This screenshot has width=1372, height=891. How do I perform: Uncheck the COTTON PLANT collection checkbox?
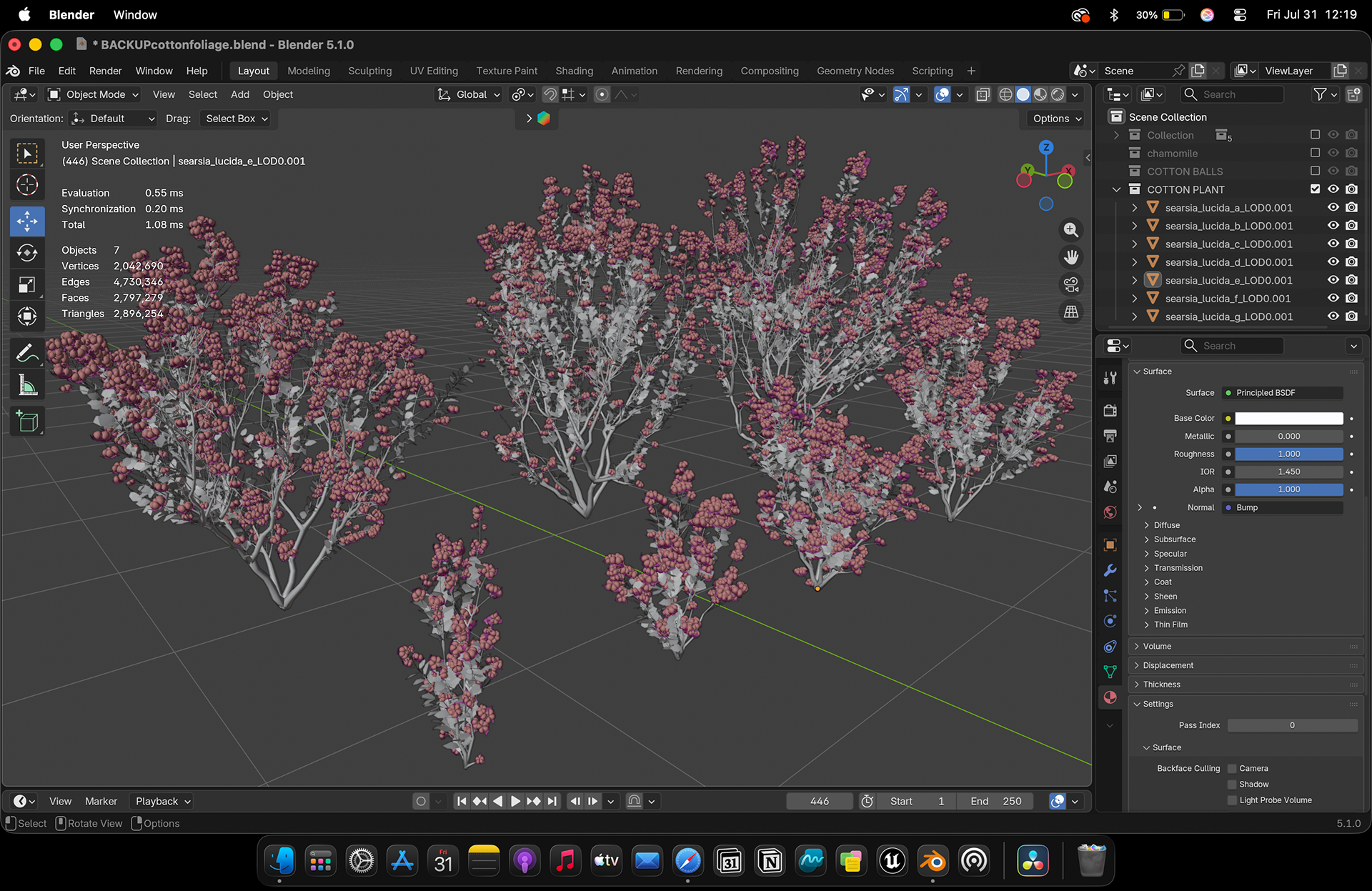tap(1315, 189)
